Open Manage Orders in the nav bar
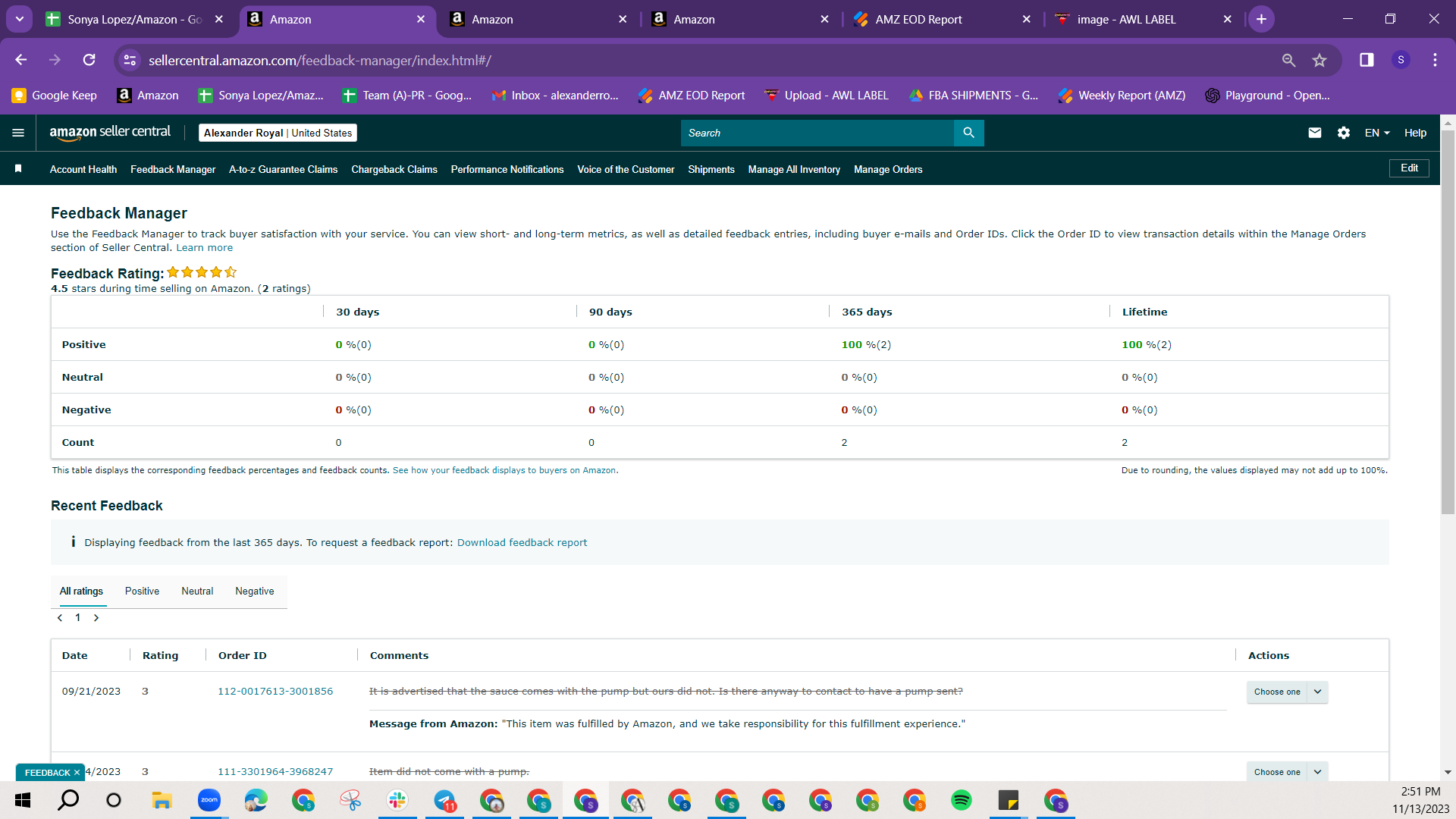 (x=888, y=169)
